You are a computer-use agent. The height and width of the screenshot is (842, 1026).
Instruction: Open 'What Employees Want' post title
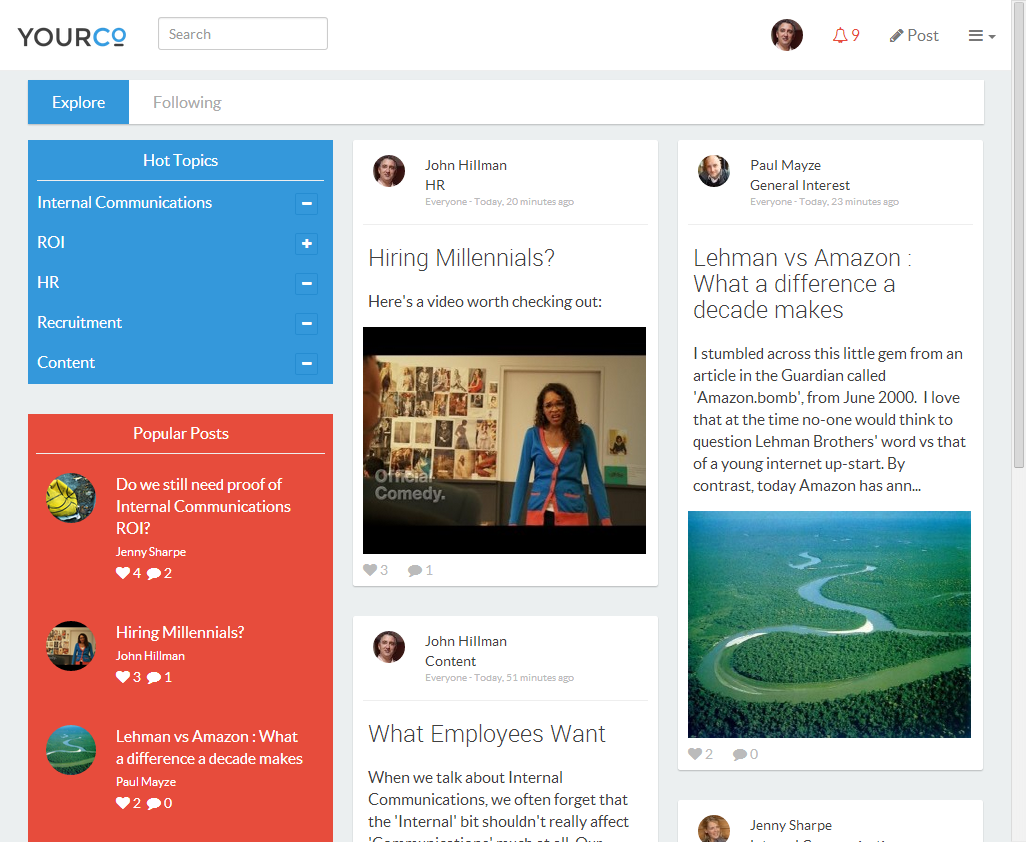tap(487, 734)
